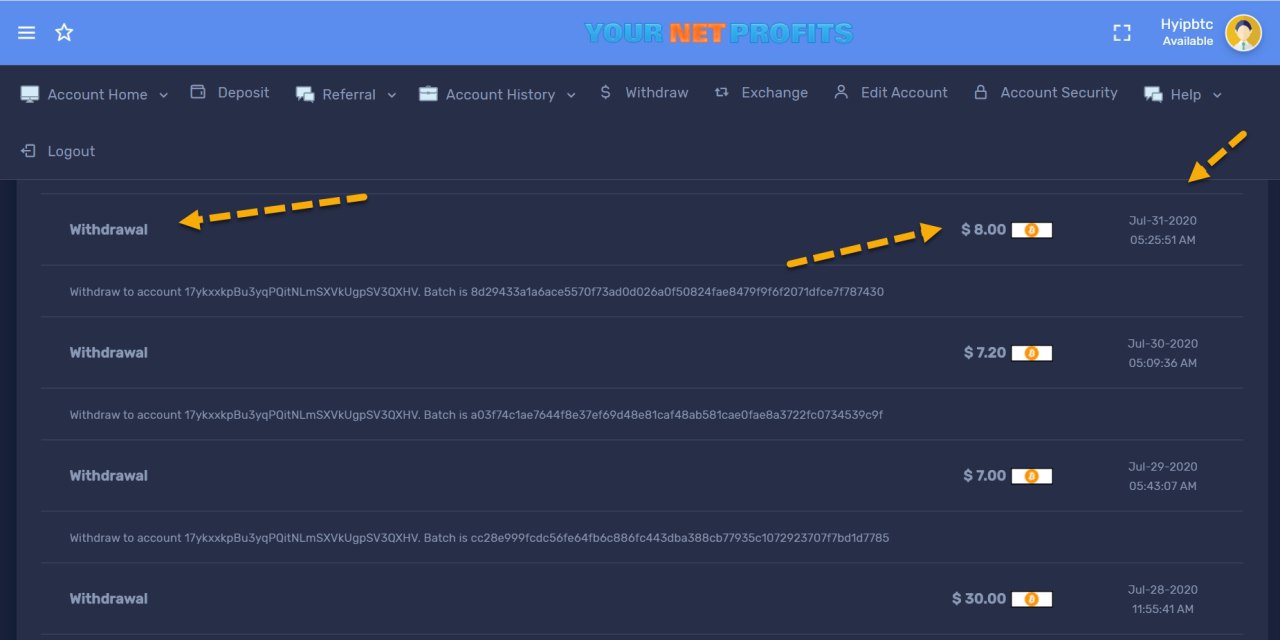Screen dimensions: 1280x640
Task: Click the Available status text
Action: 1188,41
